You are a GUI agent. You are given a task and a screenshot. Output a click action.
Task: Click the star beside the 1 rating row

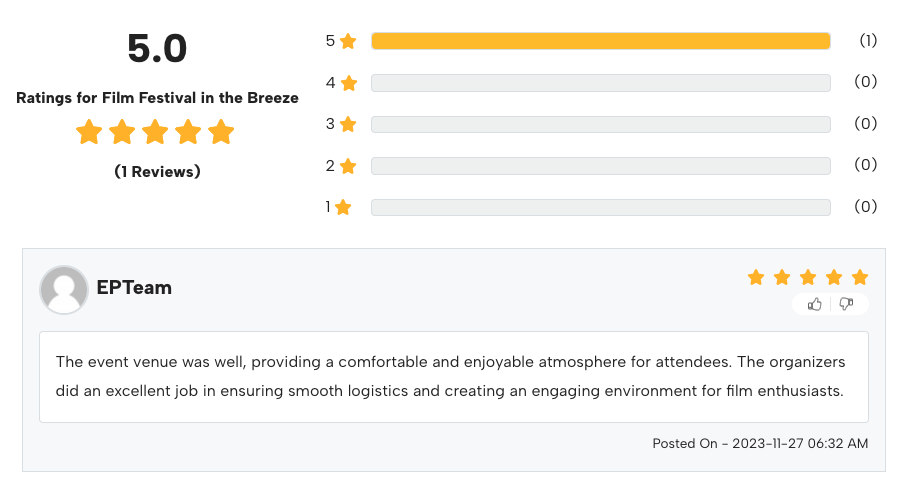click(343, 207)
